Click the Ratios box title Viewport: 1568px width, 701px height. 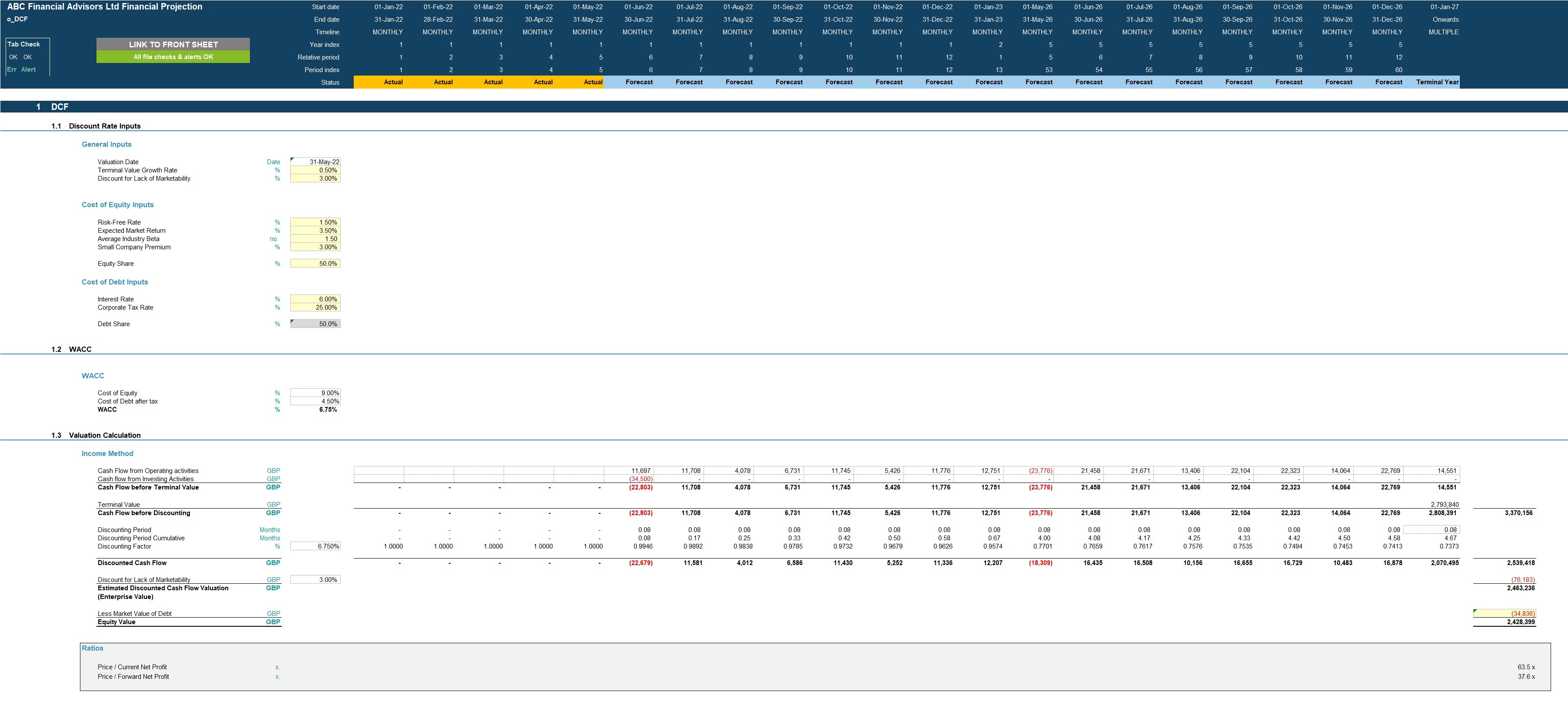point(93,648)
